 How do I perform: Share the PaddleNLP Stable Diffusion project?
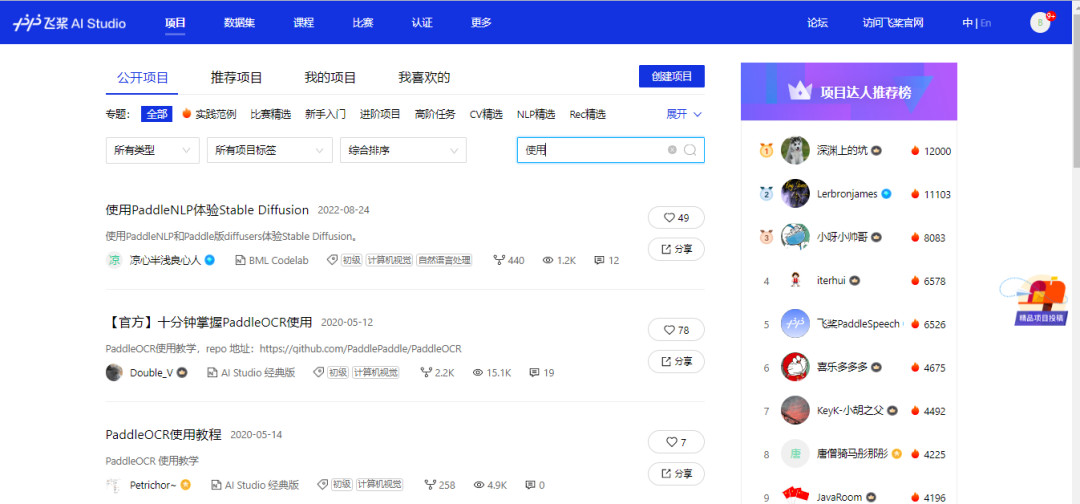676,249
